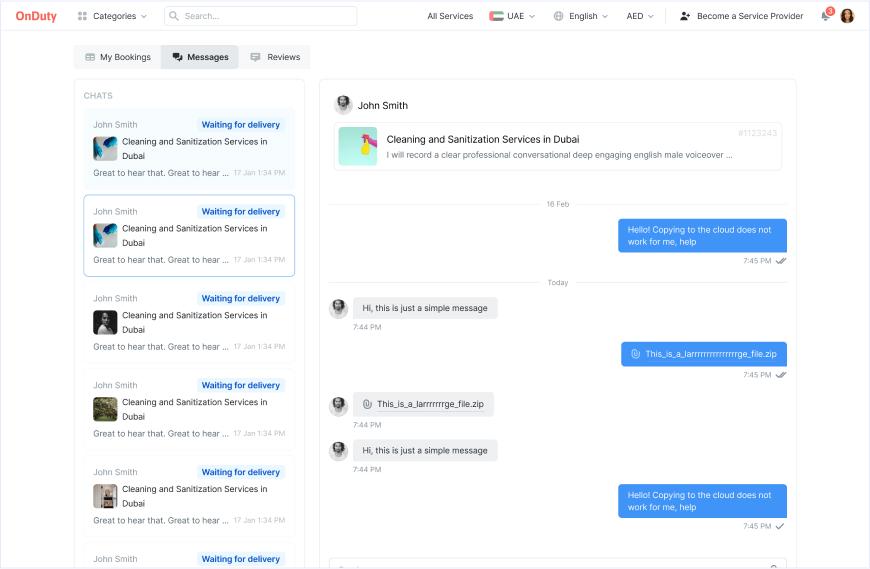
Task: Switch to the My Bookings tab
Action: point(118,57)
